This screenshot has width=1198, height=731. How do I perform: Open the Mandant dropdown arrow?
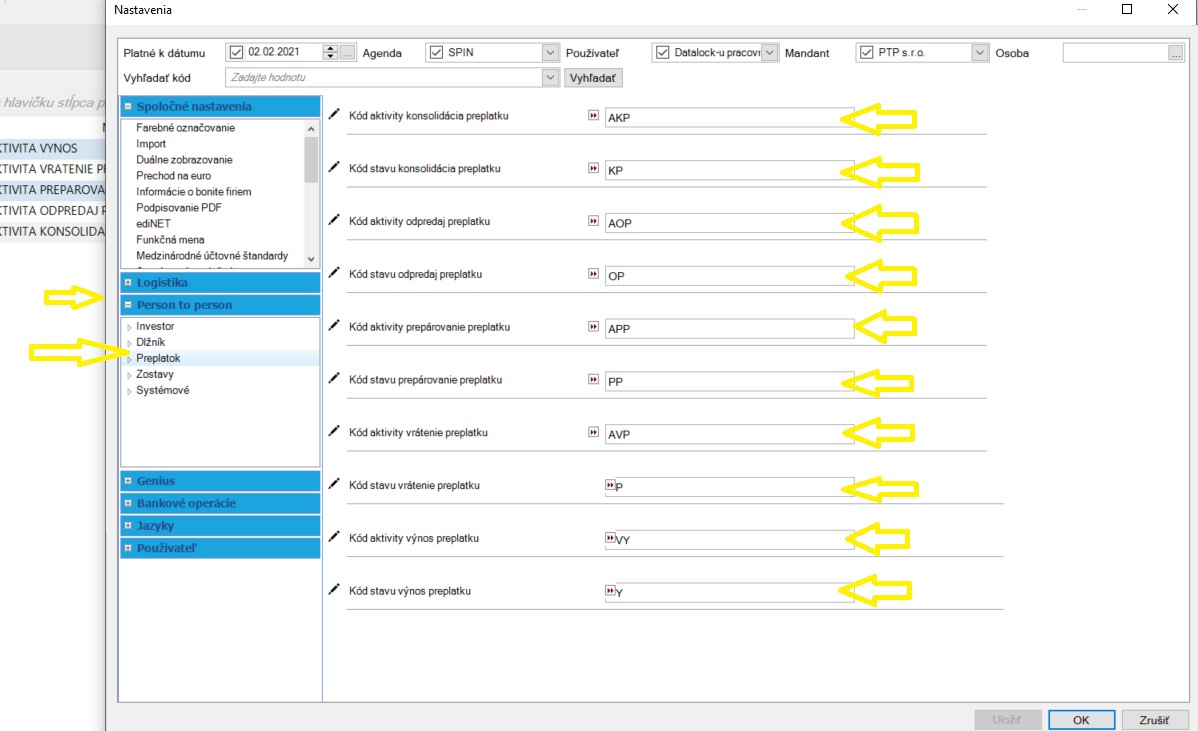[x=979, y=52]
